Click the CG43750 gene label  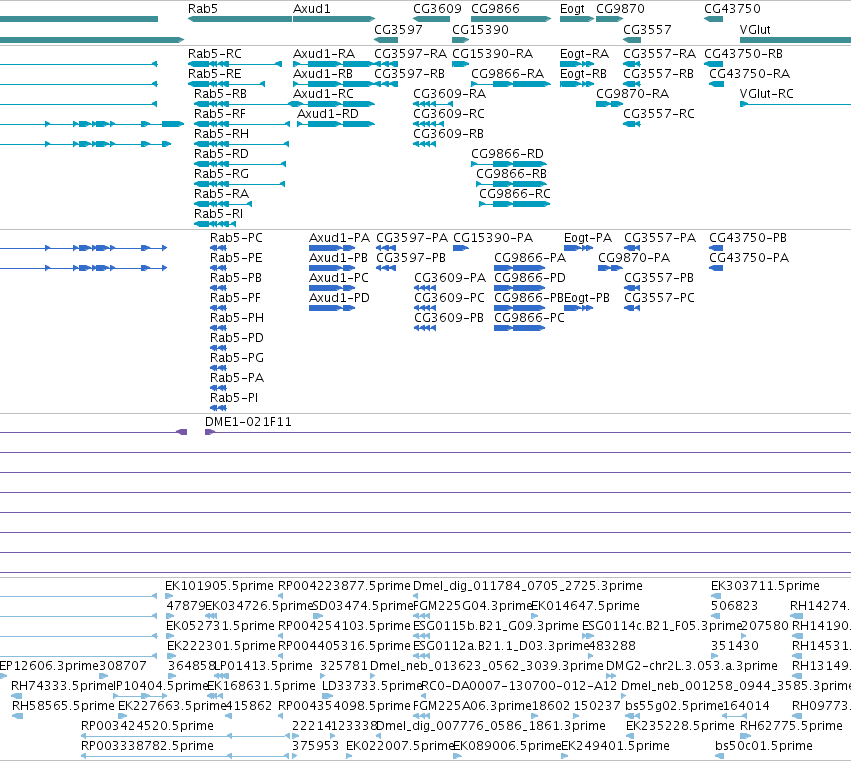point(732,9)
